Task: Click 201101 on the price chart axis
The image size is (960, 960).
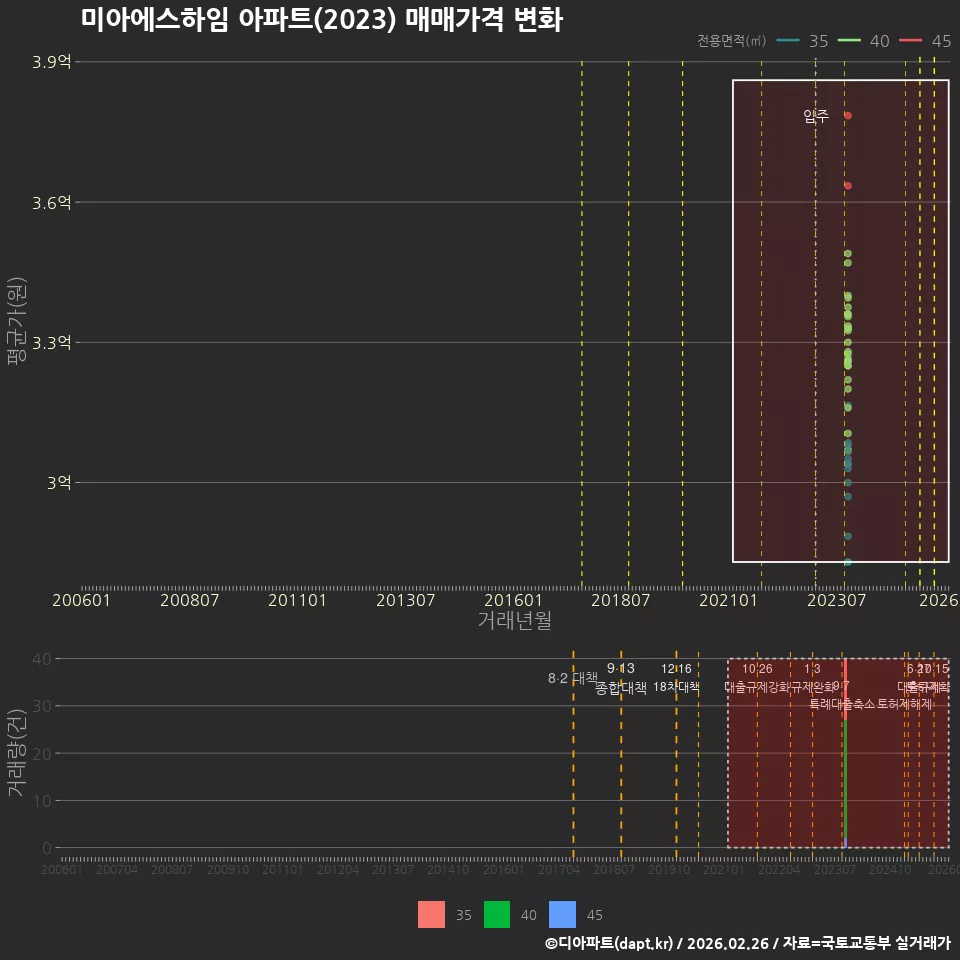Action: click(x=297, y=600)
